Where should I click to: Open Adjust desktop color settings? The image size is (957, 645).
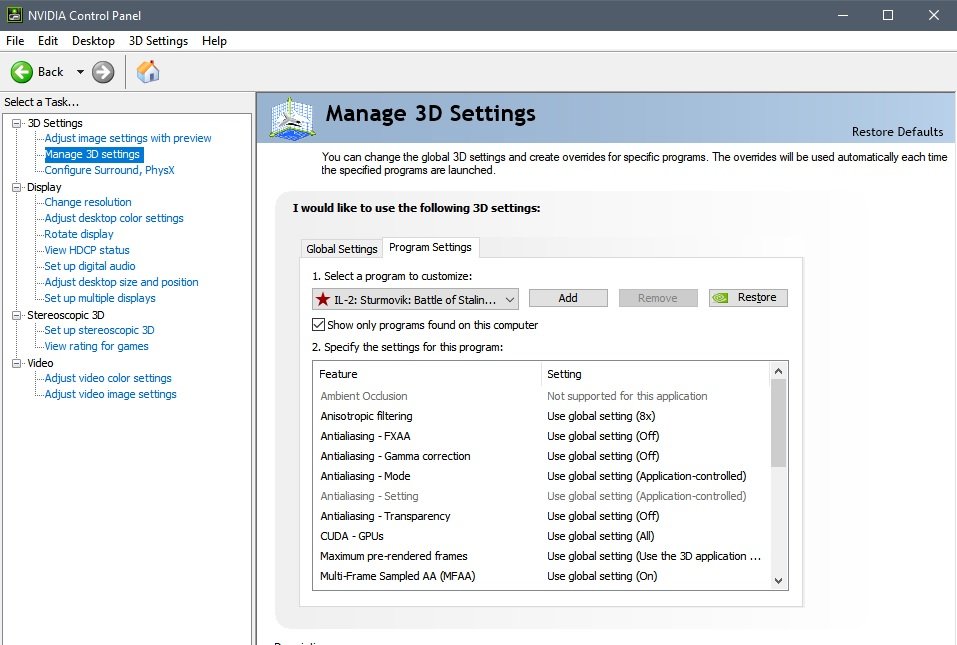coord(114,218)
